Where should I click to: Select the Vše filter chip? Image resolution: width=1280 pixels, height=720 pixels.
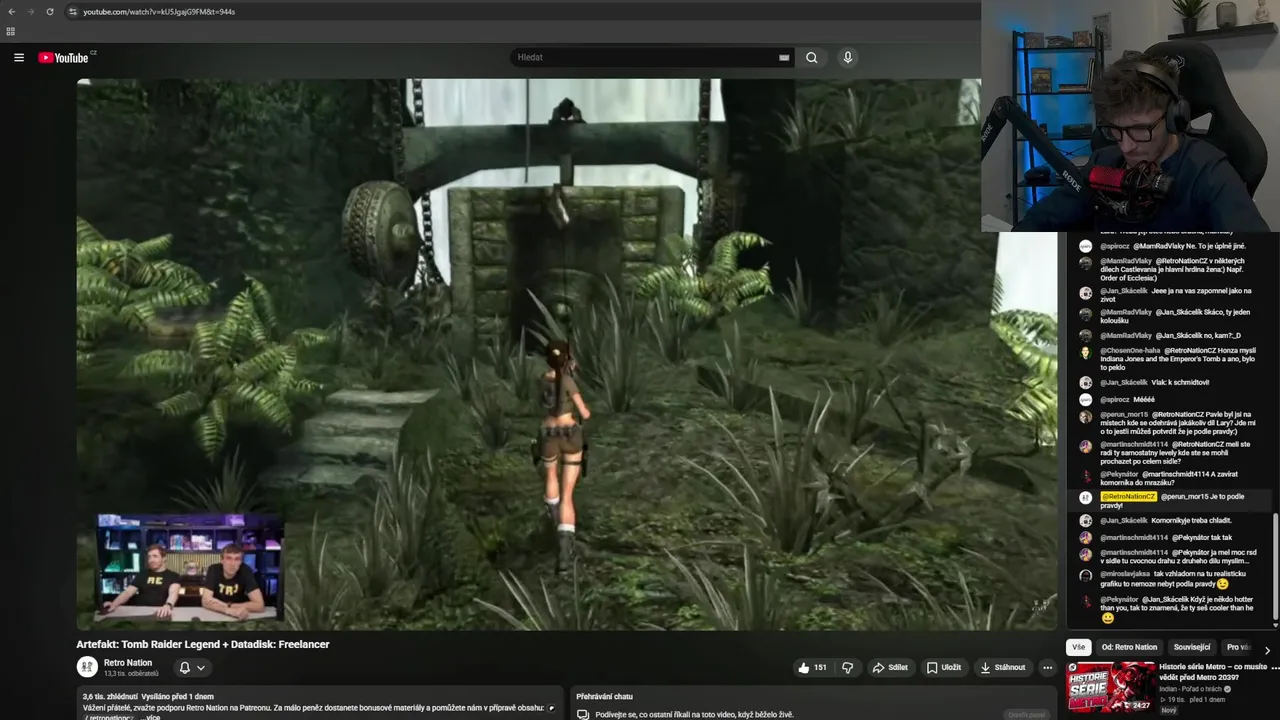1078,647
